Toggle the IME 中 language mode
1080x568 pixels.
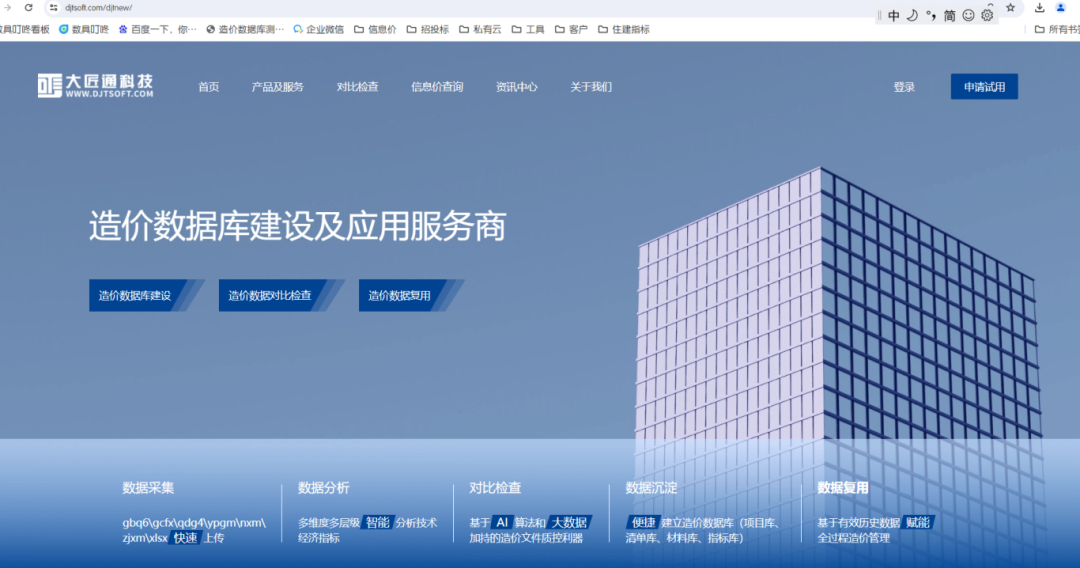click(893, 15)
